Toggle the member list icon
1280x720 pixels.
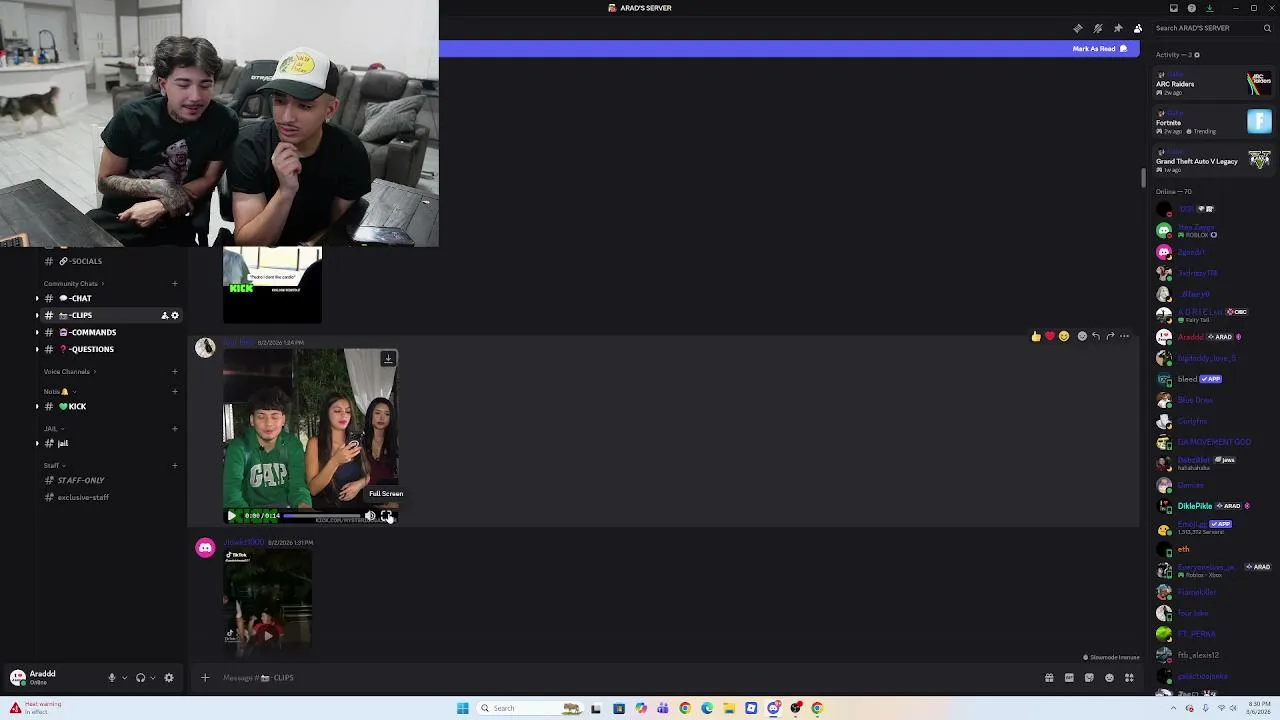(x=1138, y=28)
